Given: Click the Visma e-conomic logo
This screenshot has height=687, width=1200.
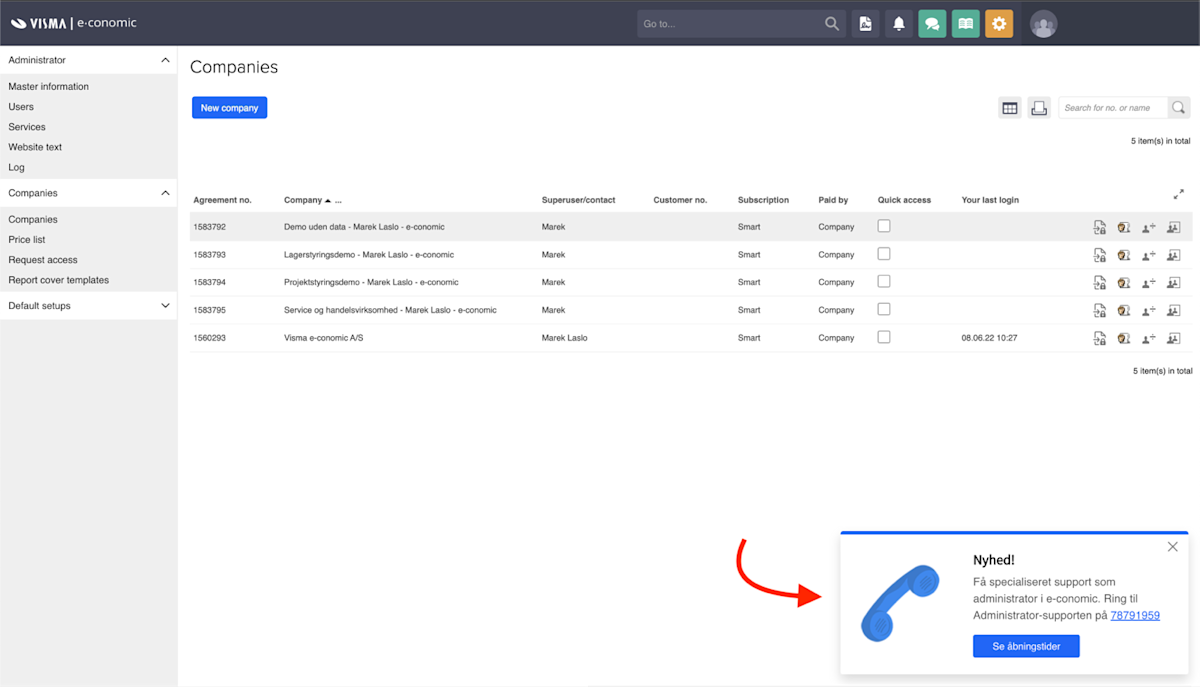Looking at the screenshot, I should click(74, 23).
